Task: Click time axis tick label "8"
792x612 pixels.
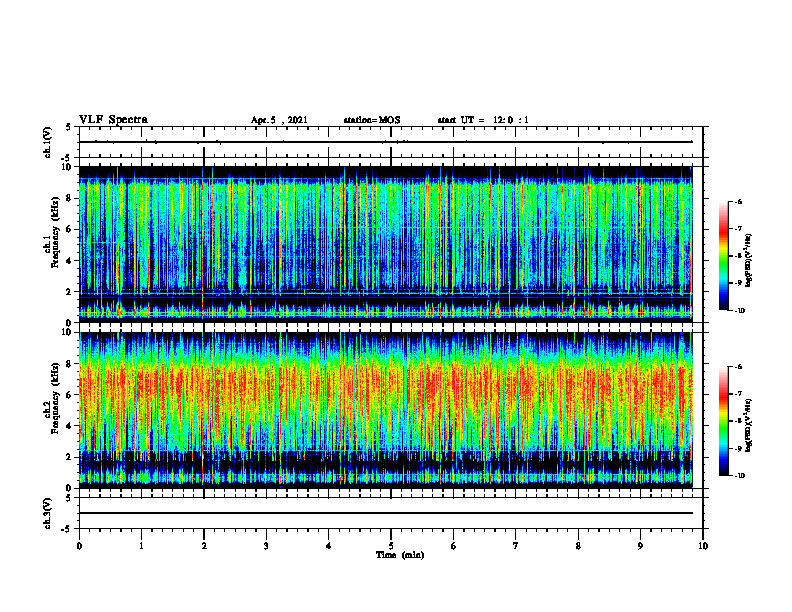Action: (578, 546)
